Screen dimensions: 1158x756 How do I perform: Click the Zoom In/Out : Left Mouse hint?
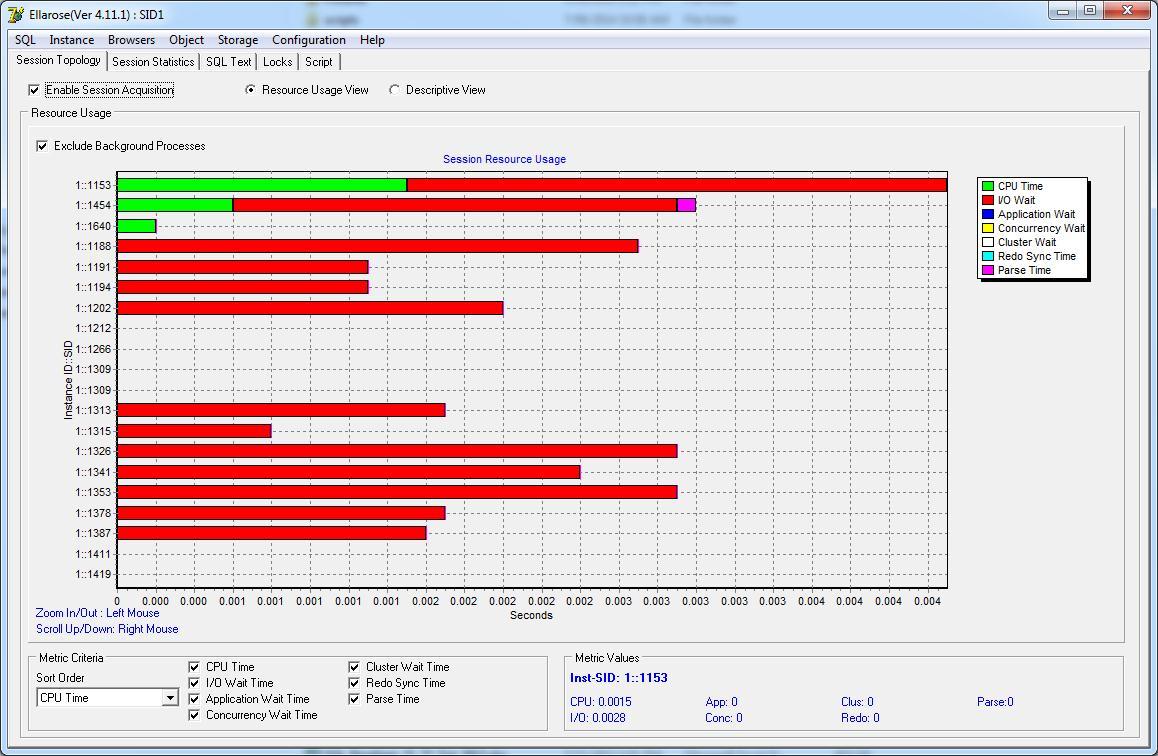97,613
